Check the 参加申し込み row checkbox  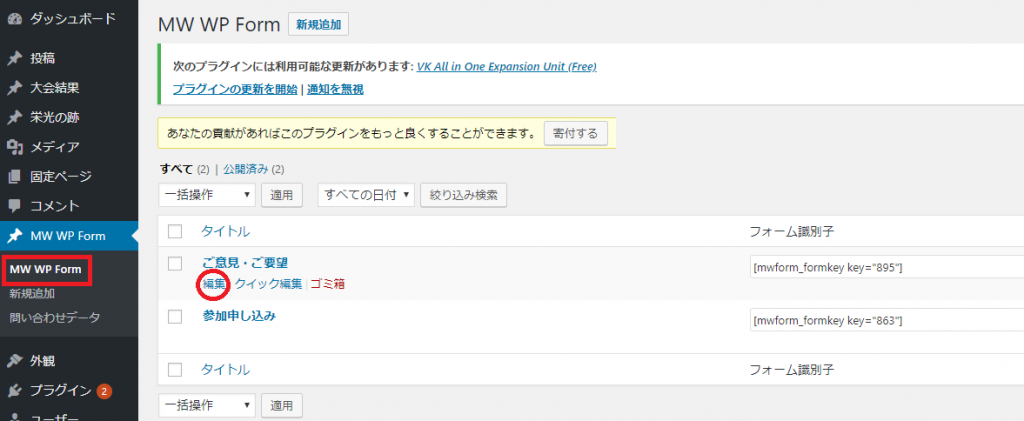coord(175,316)
